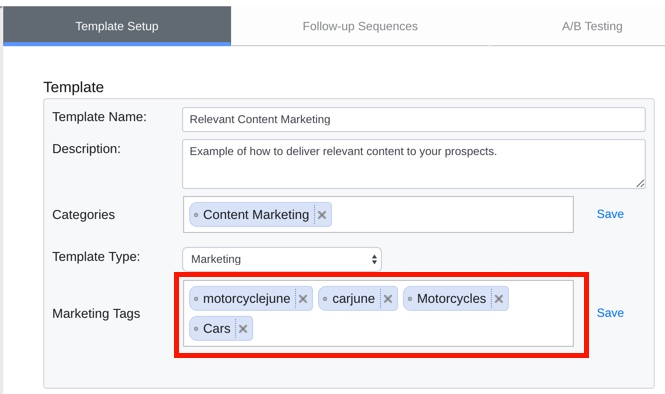
Task: Remove the Motorcycles tag
Action: pos(499,299)
